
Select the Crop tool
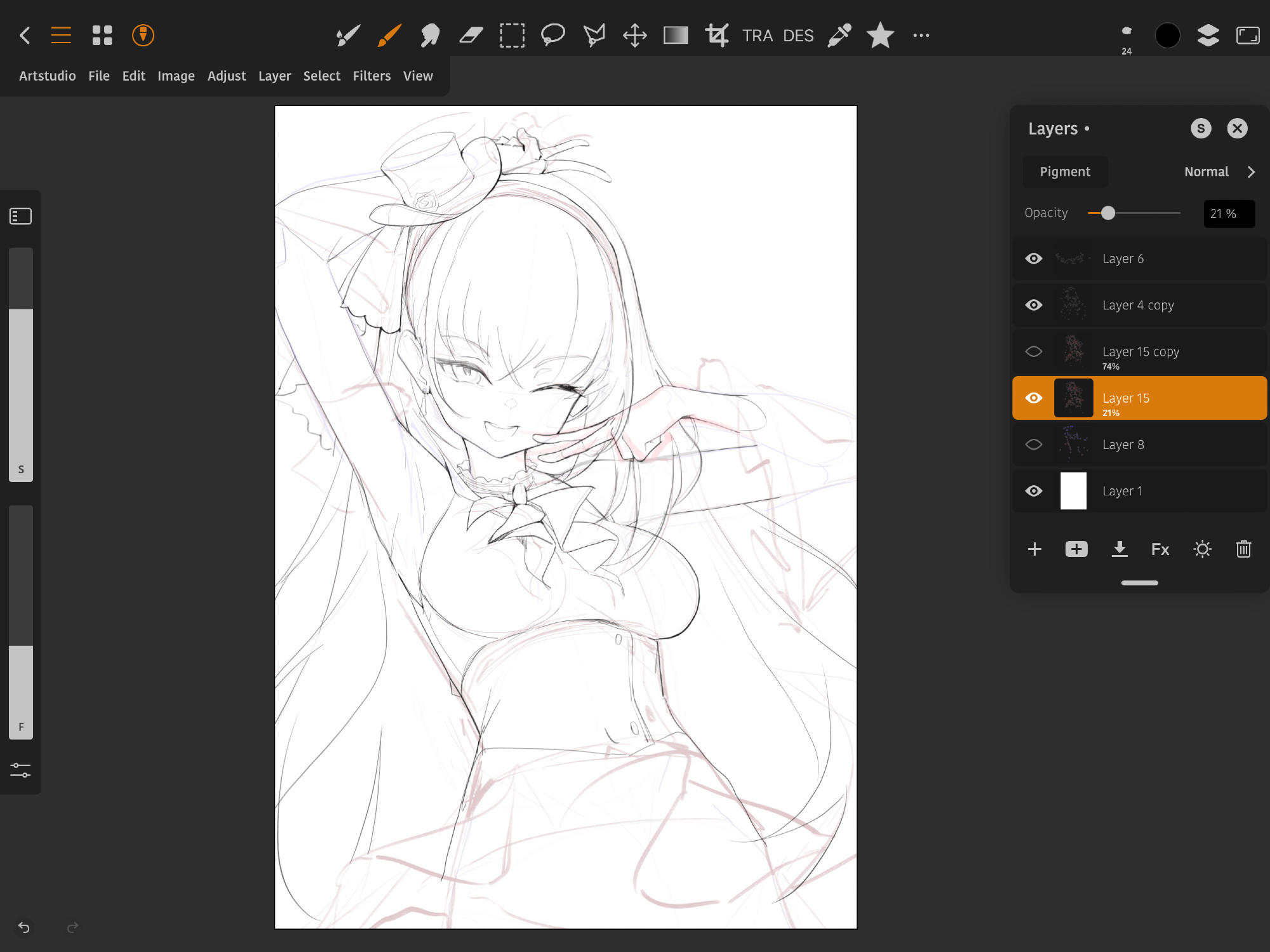[x=717, y=36]
